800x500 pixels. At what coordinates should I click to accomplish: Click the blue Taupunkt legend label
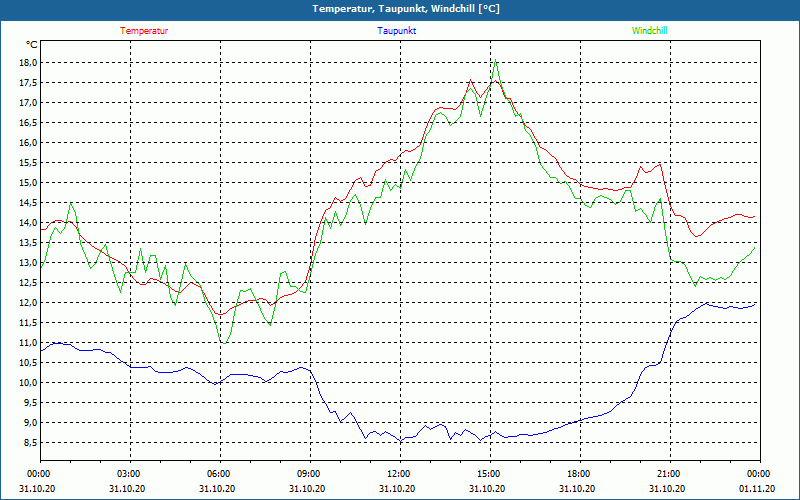point(396,31)
